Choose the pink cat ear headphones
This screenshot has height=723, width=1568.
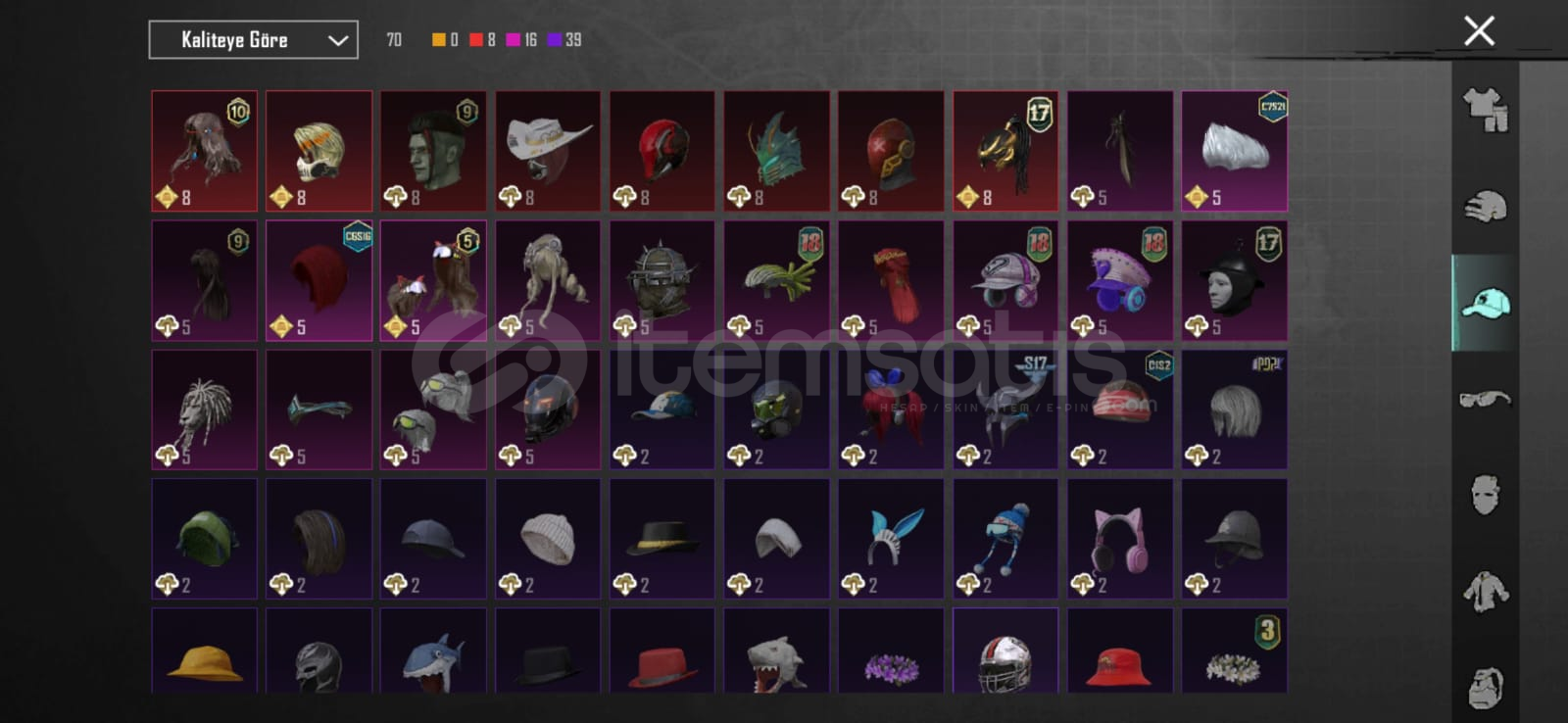pyautogui.click(x=1120, y=538)
